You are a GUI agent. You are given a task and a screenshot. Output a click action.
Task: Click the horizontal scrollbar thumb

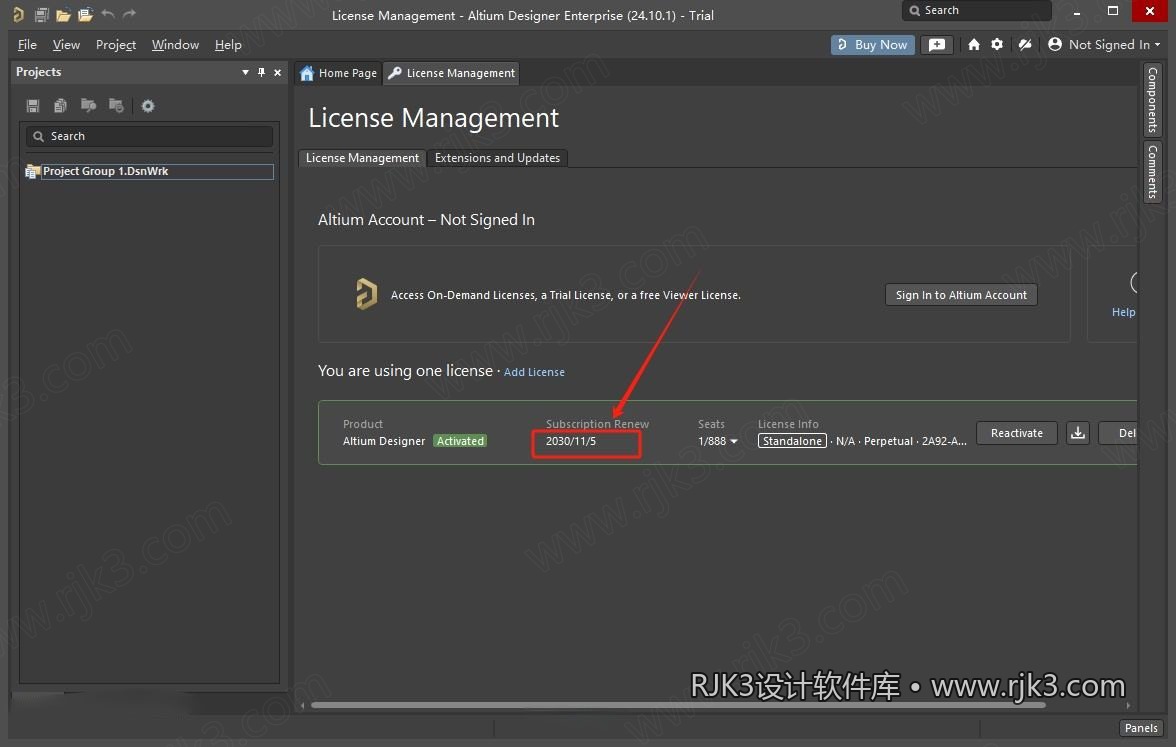(x=678, y=705)
